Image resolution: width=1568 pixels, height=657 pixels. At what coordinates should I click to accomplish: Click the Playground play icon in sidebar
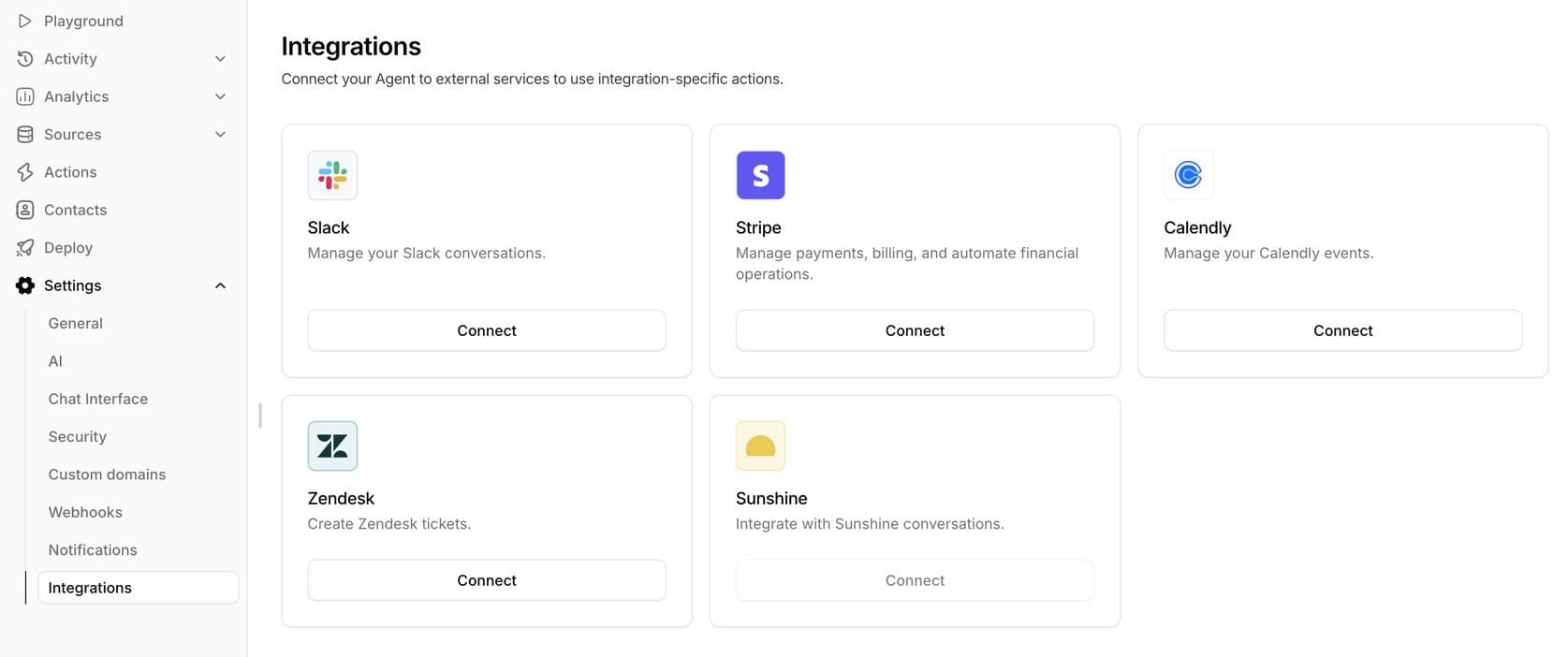coord(25,21)
